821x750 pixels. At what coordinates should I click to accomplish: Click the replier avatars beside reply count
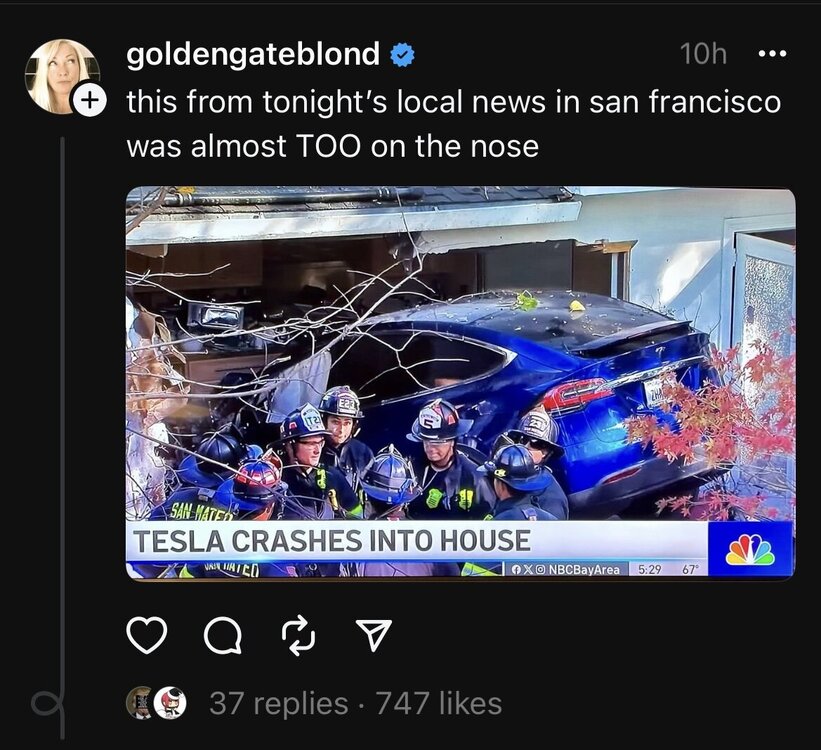click(155, 703)
